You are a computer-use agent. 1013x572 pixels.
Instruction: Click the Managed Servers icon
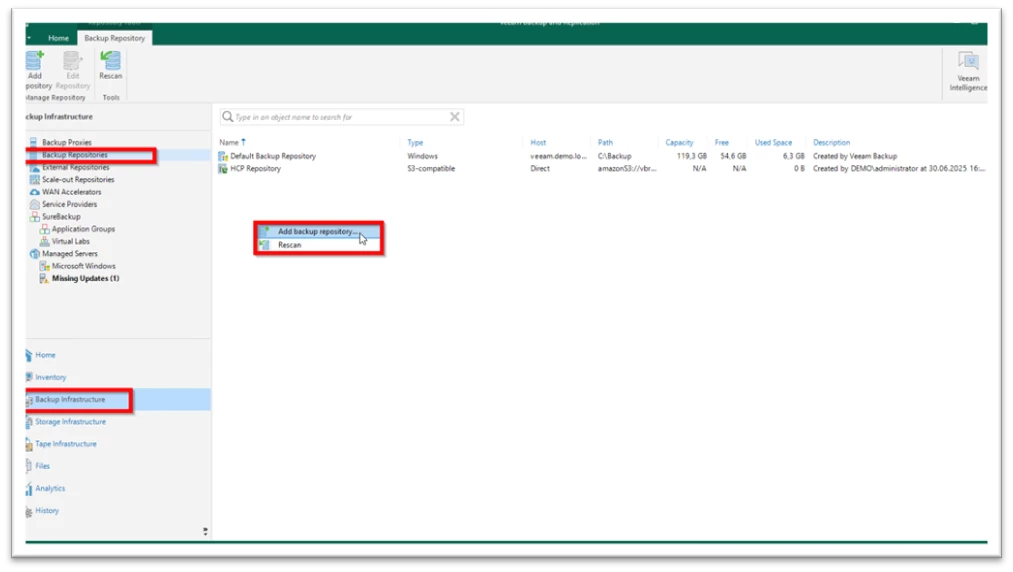(34, 254)
